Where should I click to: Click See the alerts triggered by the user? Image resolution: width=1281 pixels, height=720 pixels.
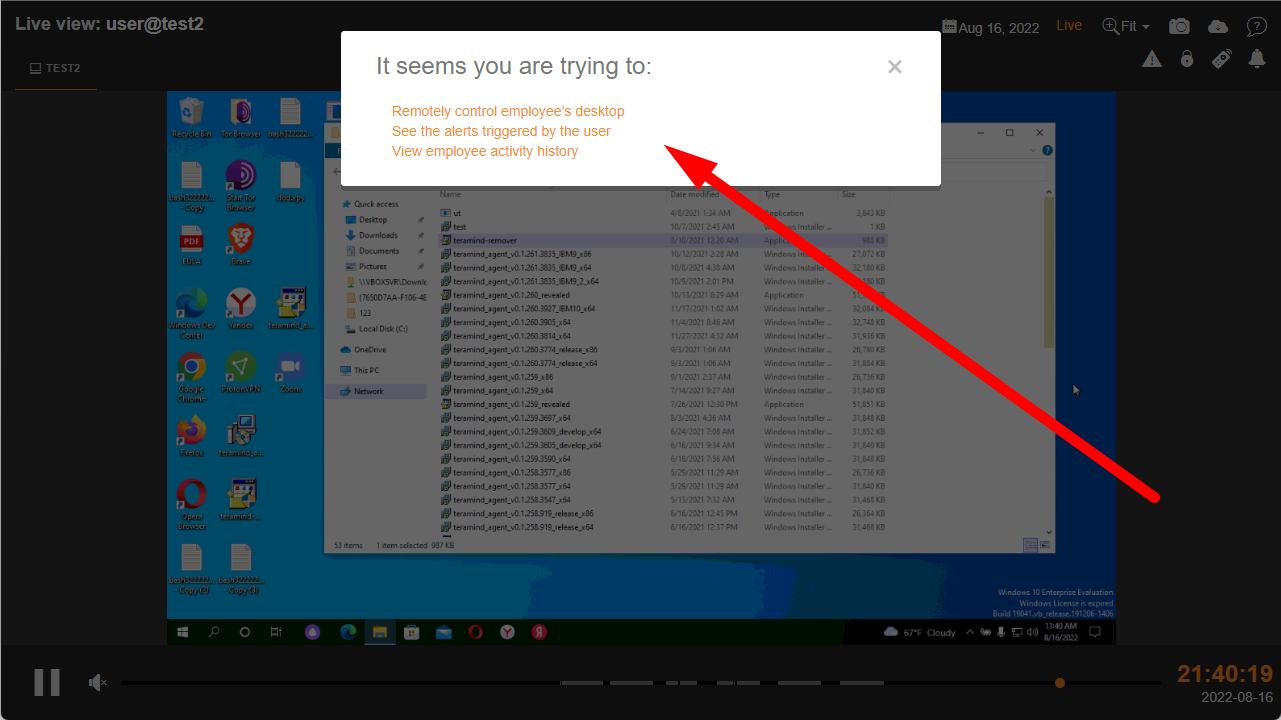[501, 131]
